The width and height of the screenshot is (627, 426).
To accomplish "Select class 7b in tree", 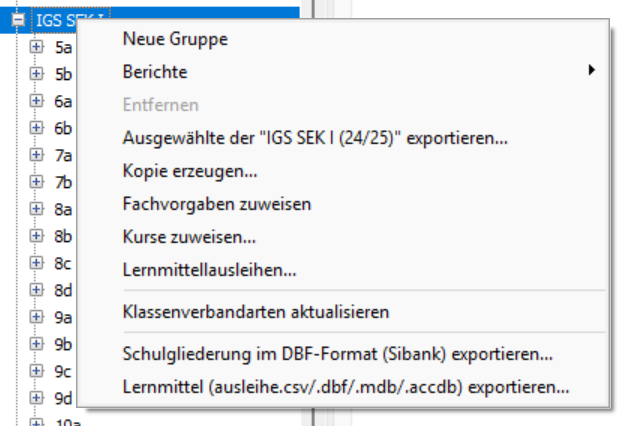I will 64,181.
